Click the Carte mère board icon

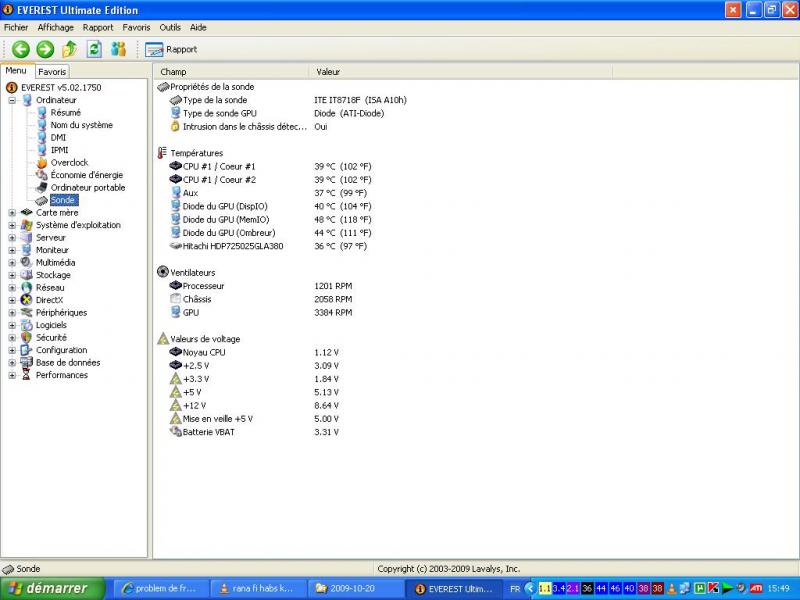point(27,212)
